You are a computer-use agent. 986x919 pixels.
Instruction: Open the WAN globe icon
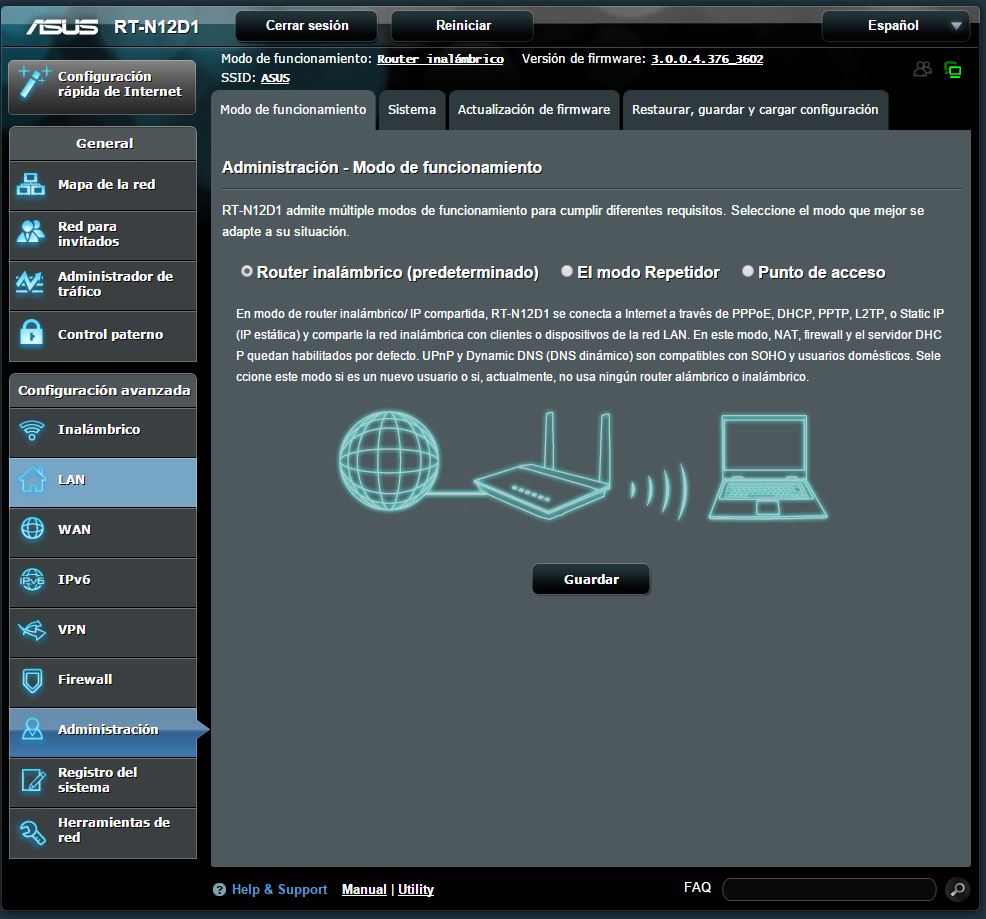point(32,530)
